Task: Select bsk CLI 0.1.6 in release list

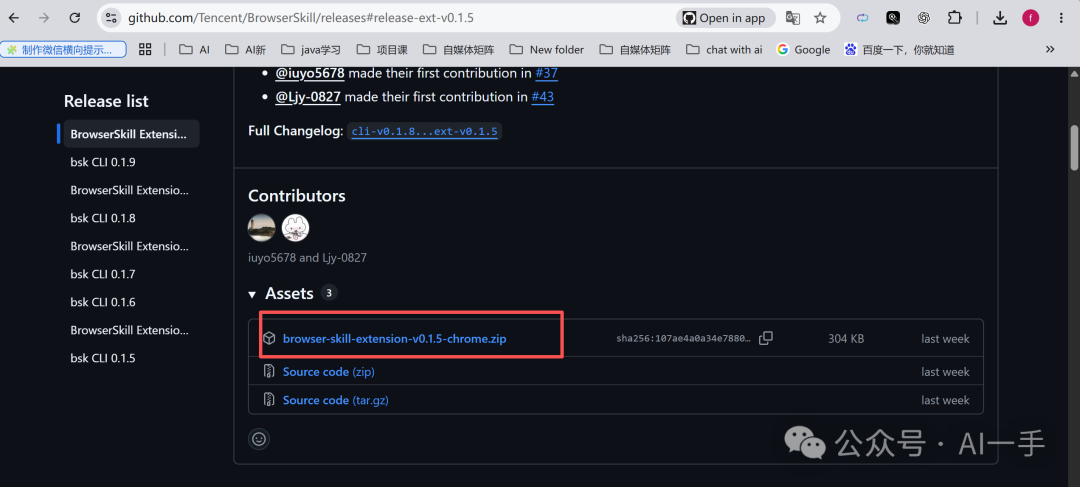Action: (103, 302)
